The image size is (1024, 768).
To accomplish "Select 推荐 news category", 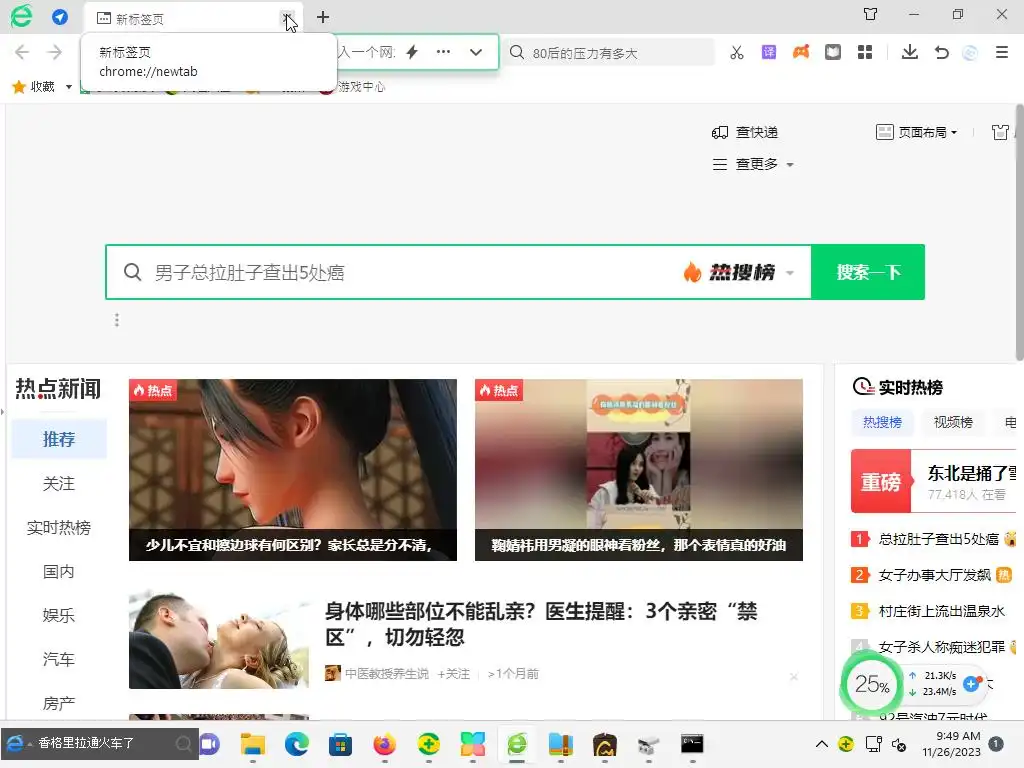I will point(59,439).
